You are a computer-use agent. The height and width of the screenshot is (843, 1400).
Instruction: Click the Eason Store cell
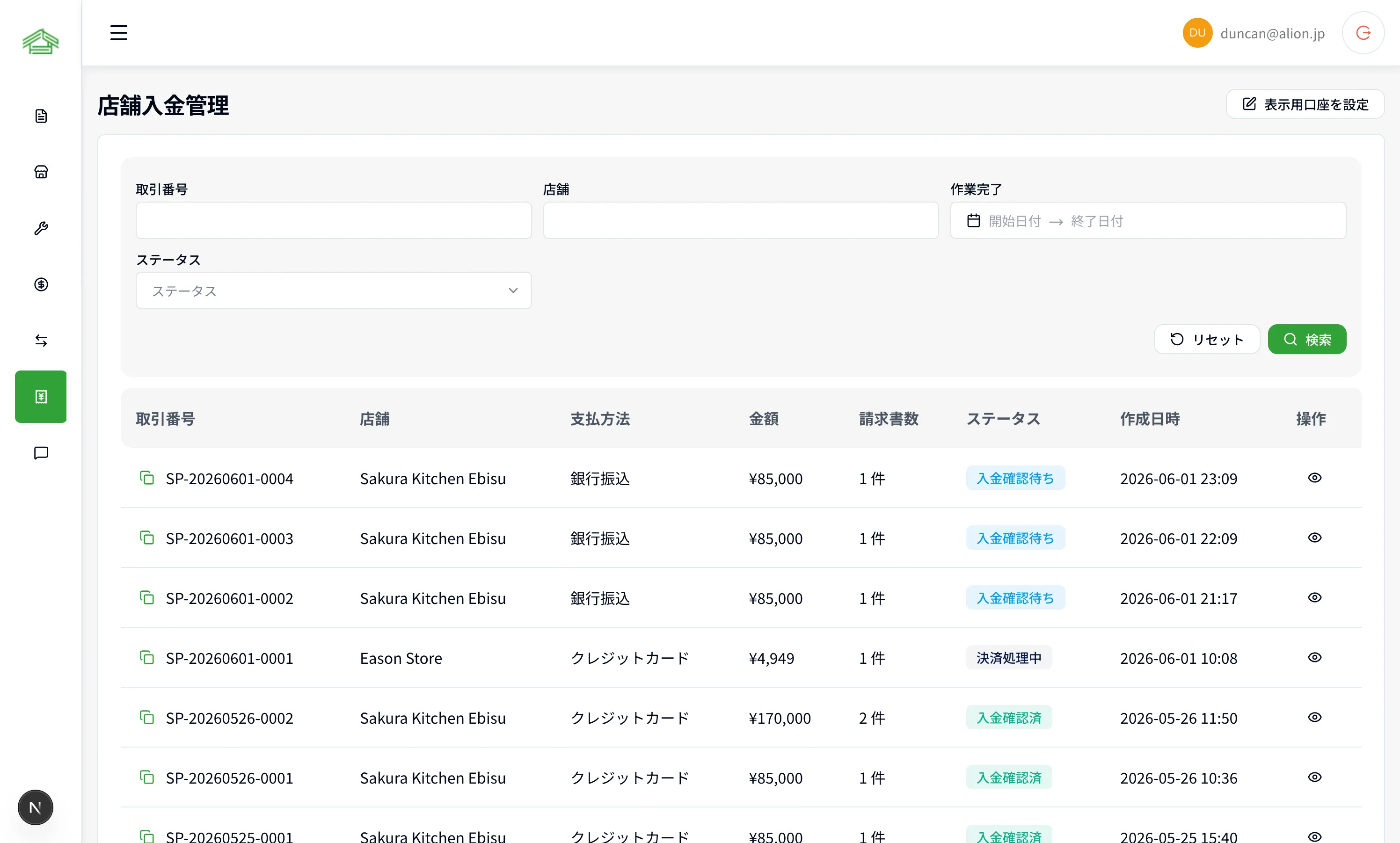[401, 658]
